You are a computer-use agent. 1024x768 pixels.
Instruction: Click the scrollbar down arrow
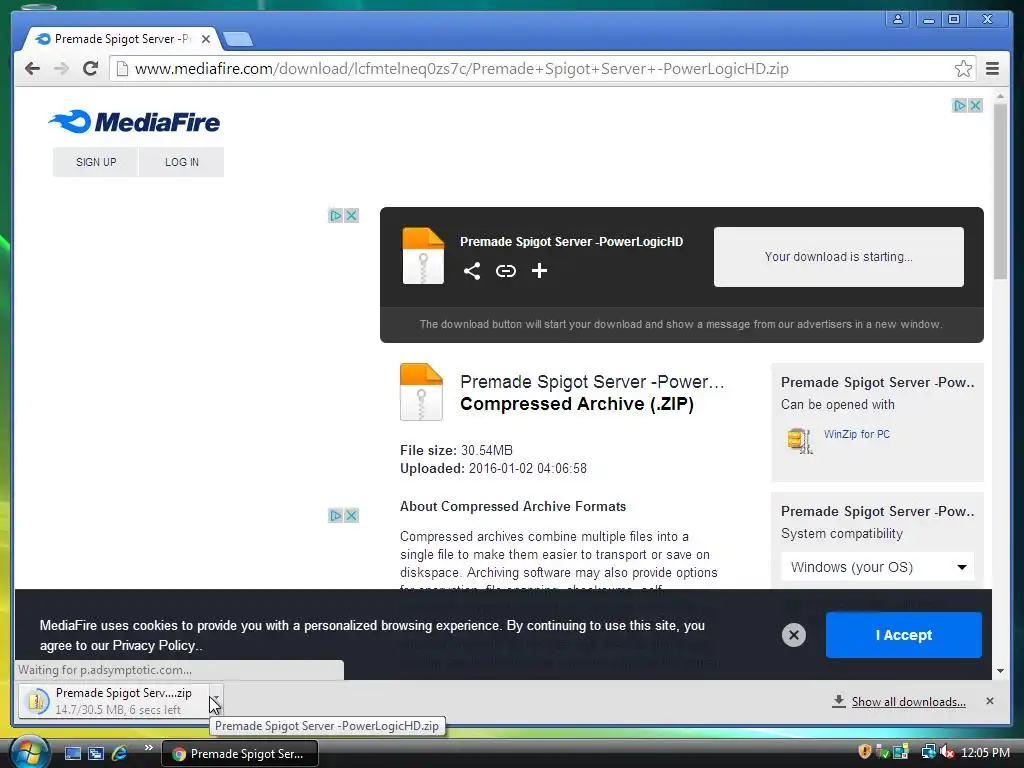click(x=1000, y=671)
